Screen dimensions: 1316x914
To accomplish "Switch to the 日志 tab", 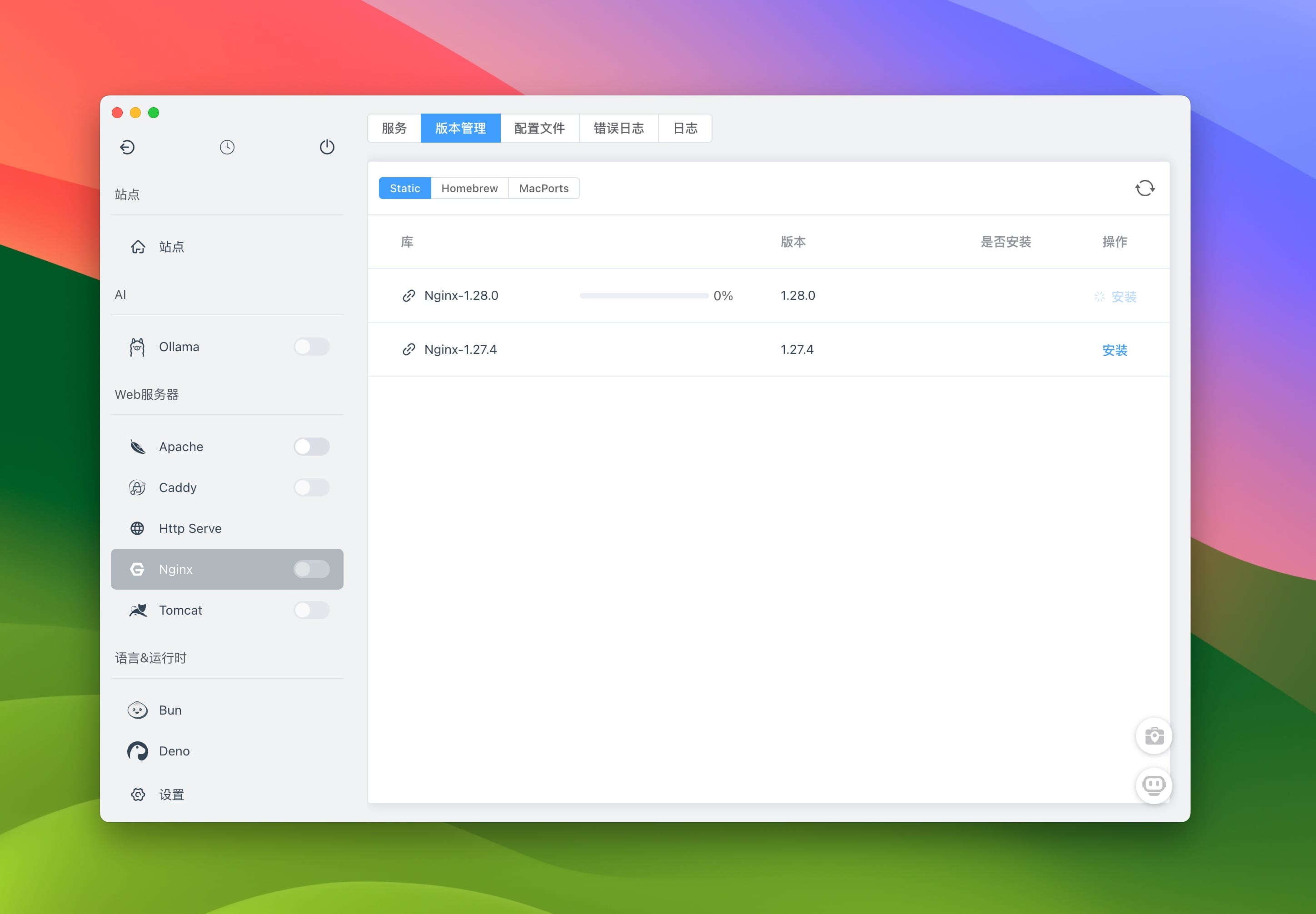I will coord(685,128).
